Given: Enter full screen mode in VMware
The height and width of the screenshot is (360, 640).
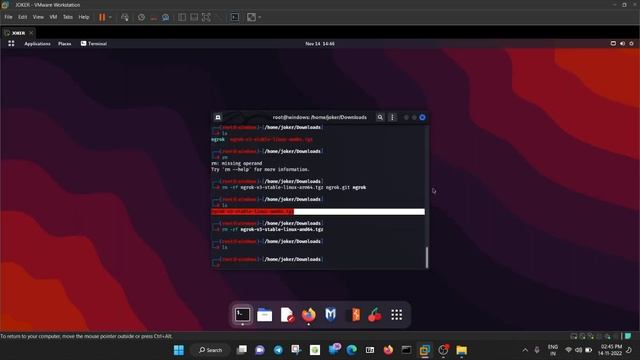Looking at the screenshot, I should pos(207,17).
